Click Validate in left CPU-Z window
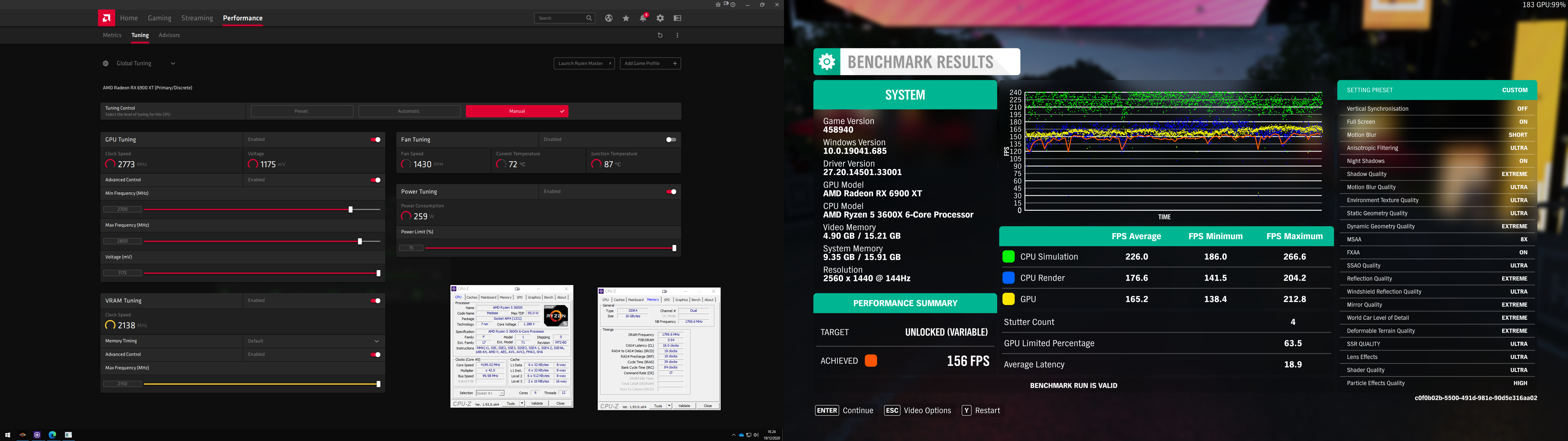The width and height of the screenshot is (1568, 441). click(x=537, y=403)
